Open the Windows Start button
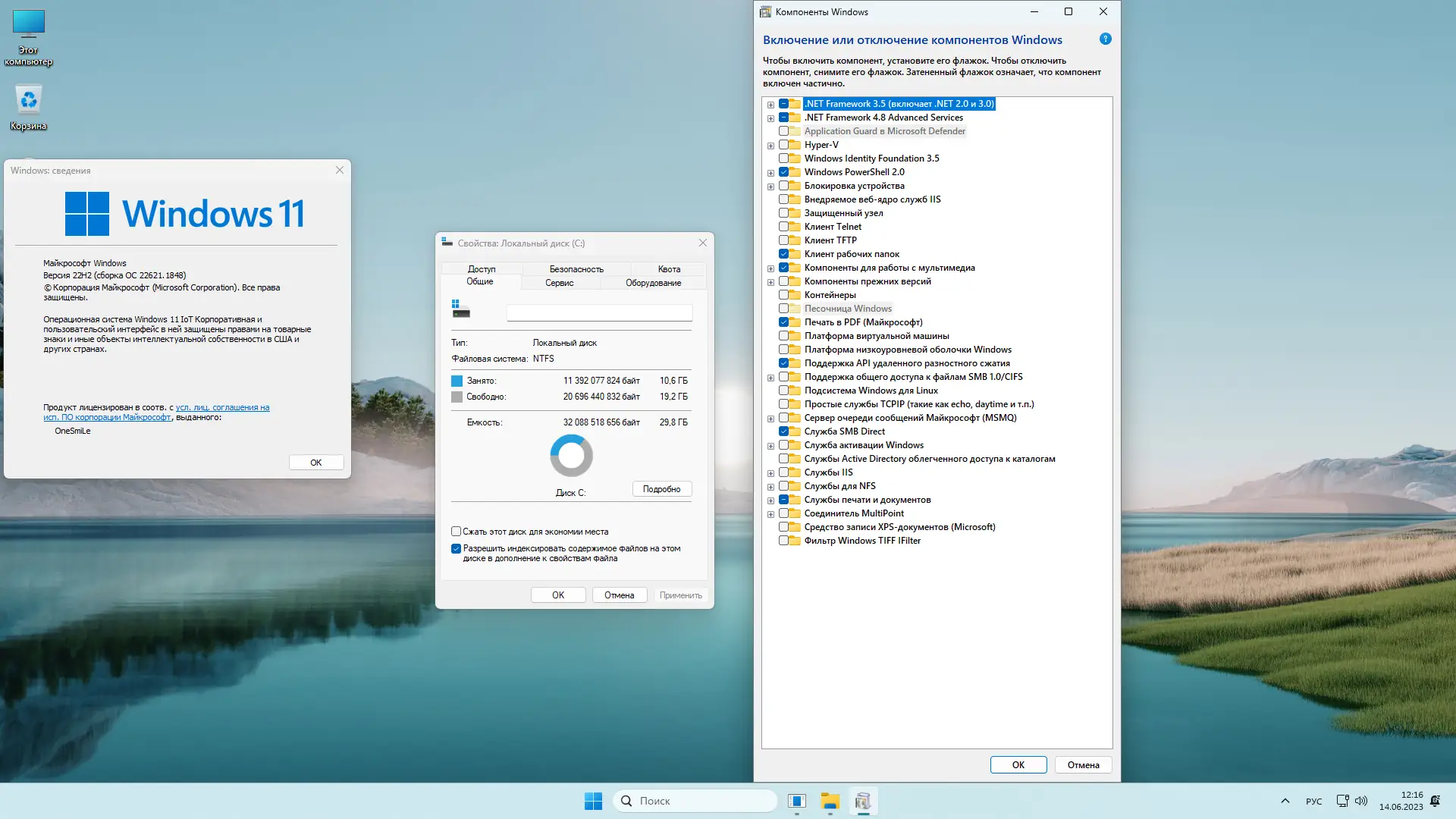Viewport: 1456px width, 819px height. tap(593, 801)
